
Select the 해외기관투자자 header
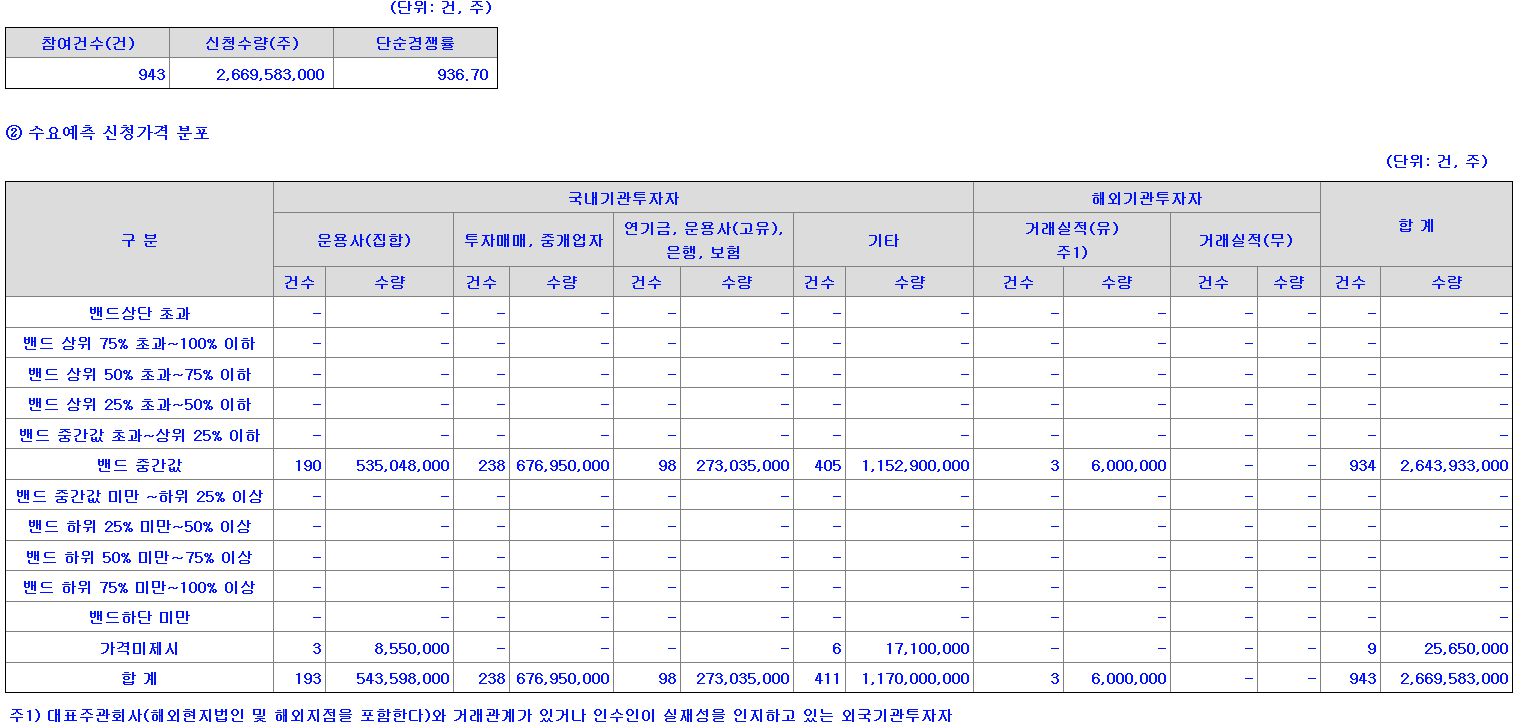pyautogui.click(x=1146, y=198)
